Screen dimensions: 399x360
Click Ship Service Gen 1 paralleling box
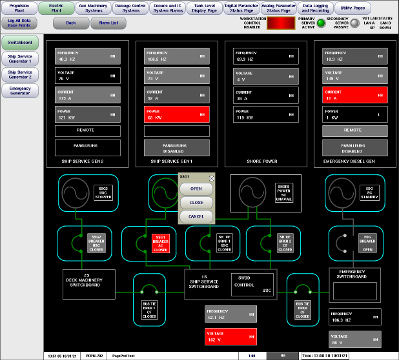pyautogui.click(x=177, y=148)
